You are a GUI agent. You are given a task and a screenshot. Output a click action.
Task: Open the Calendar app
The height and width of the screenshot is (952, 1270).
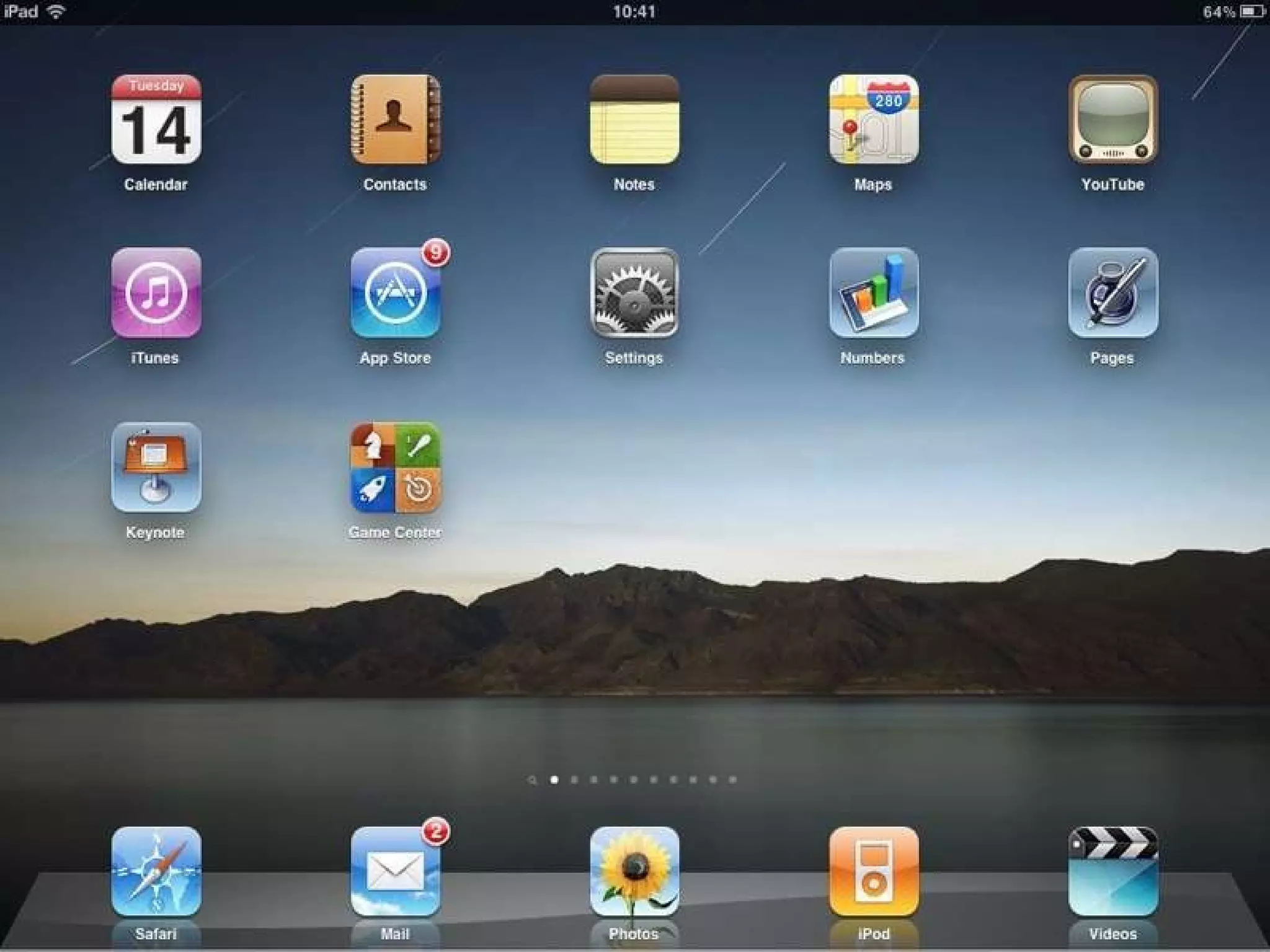pos(156,120)
